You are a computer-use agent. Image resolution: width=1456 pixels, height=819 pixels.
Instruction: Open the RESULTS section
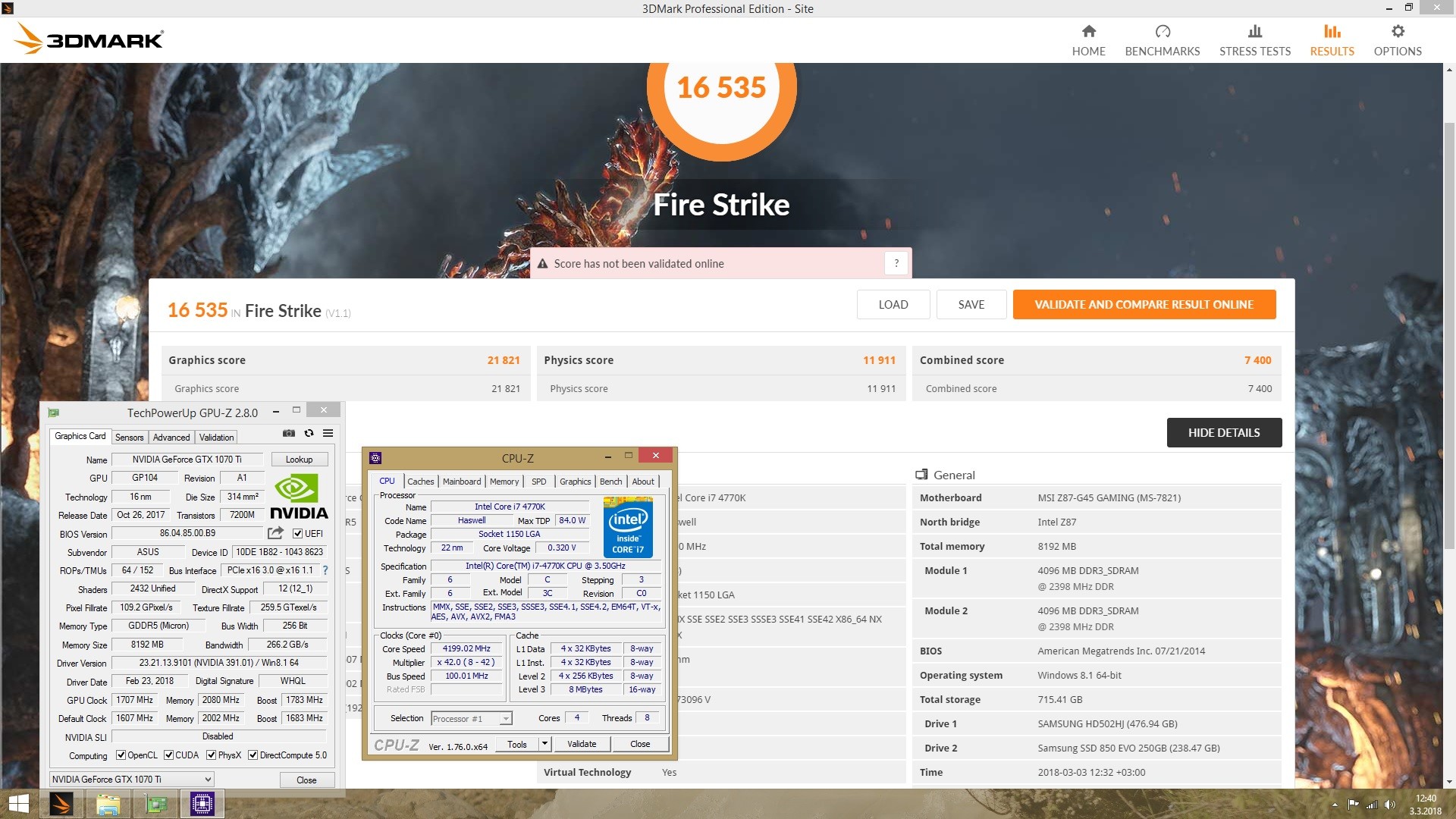[1332, 41]
